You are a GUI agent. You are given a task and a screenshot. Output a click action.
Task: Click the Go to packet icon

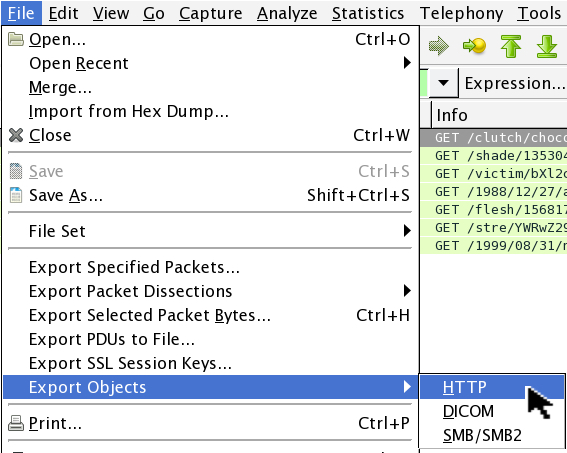(474, 46)
